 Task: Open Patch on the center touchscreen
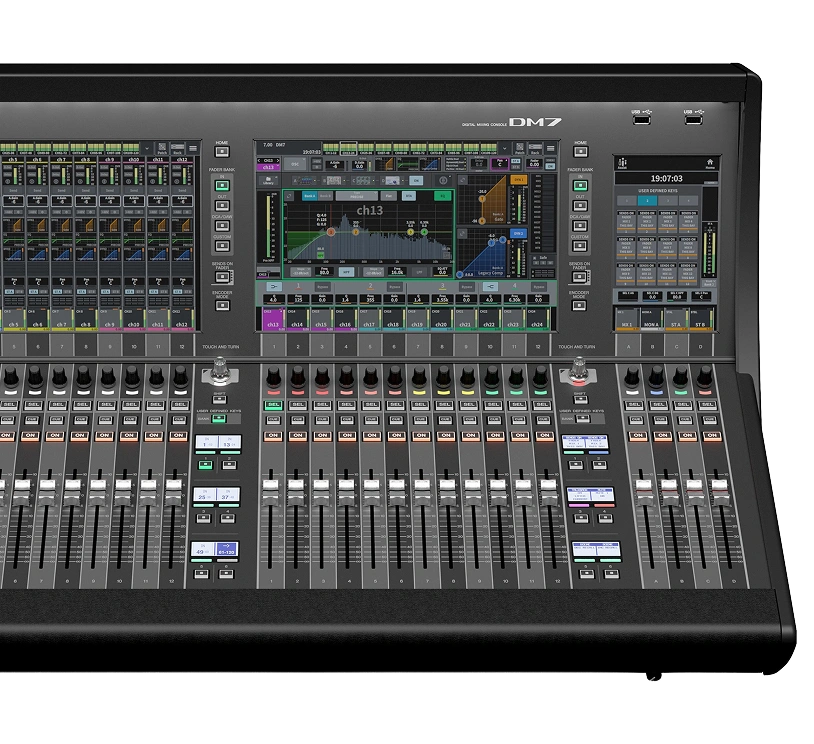point(520,148)
